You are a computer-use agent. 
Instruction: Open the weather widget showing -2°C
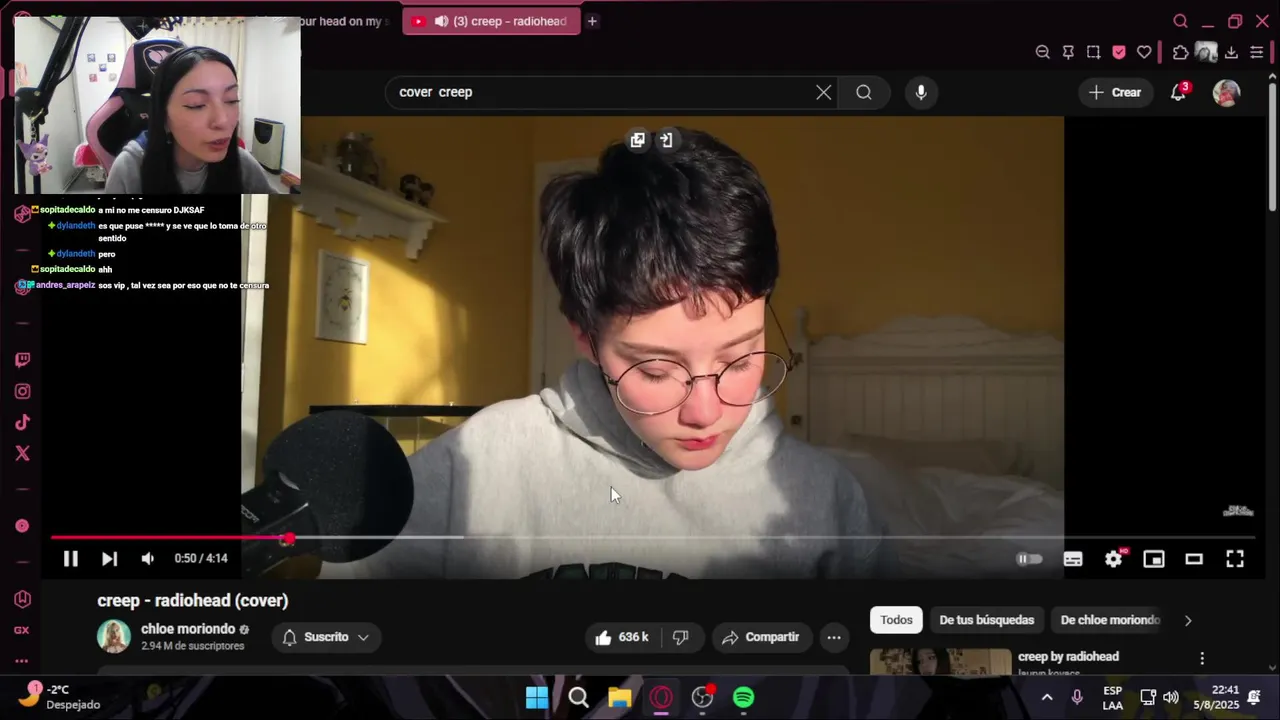(62, 697)
